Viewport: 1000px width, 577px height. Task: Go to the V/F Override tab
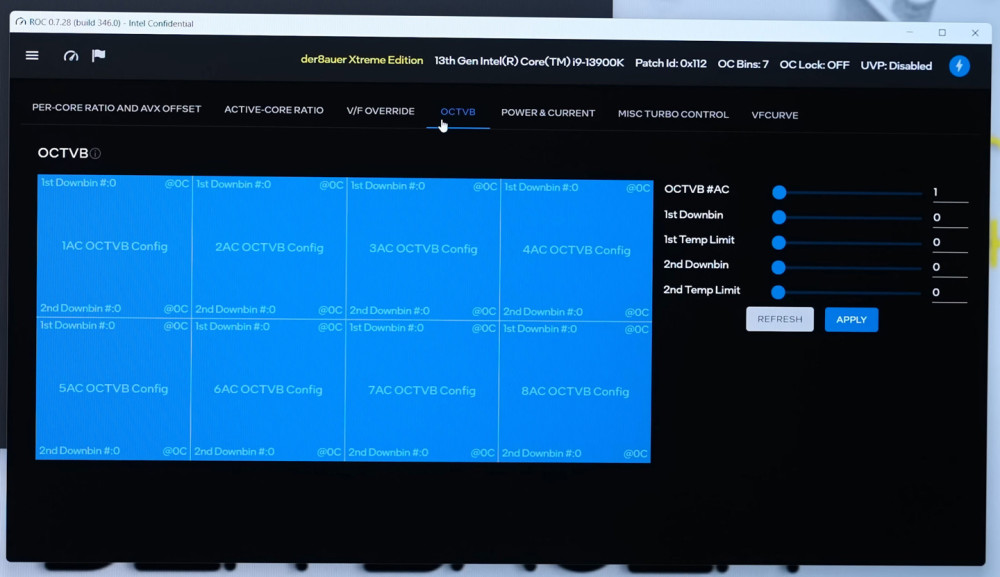380,111
